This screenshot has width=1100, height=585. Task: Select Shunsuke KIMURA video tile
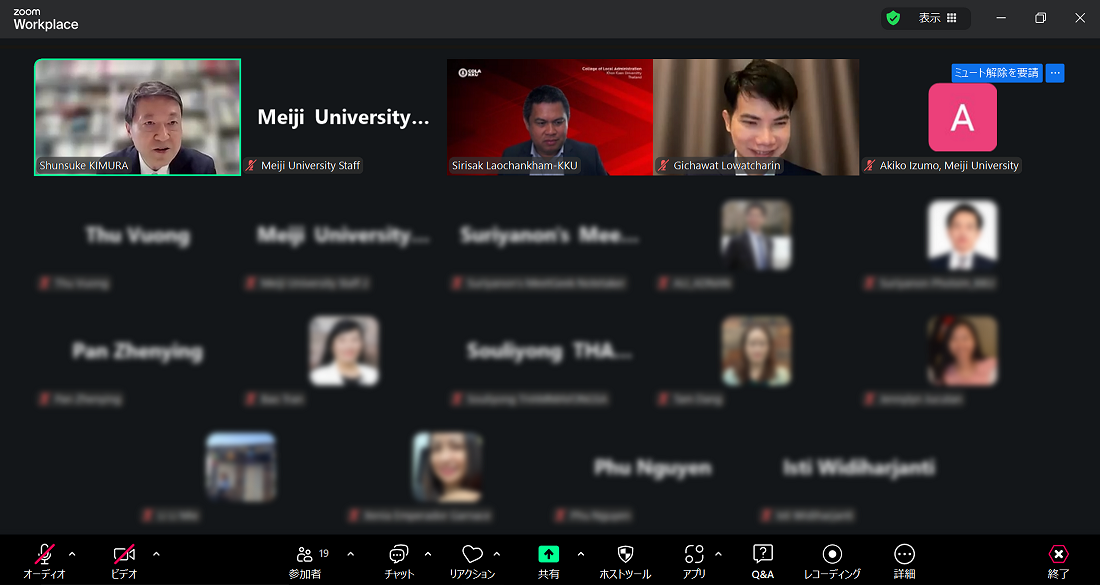138,117
